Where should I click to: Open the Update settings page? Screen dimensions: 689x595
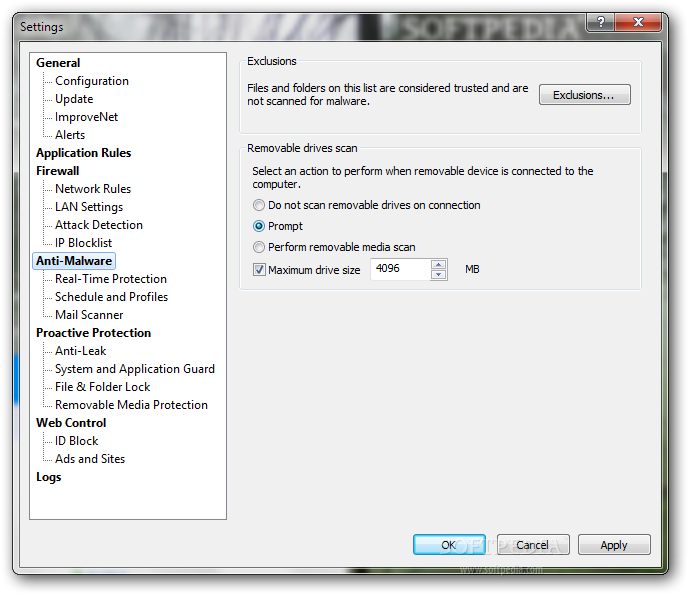(74, 99)
